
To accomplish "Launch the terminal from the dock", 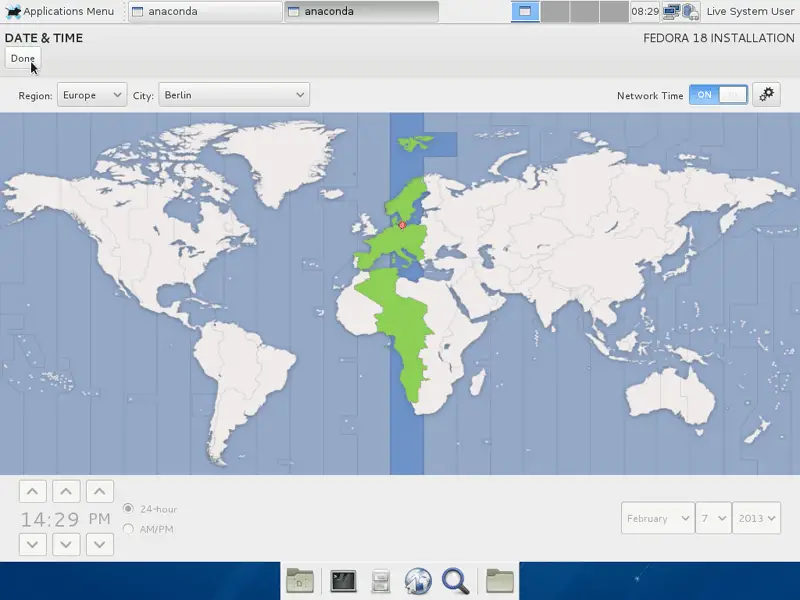I will point(343,581).
